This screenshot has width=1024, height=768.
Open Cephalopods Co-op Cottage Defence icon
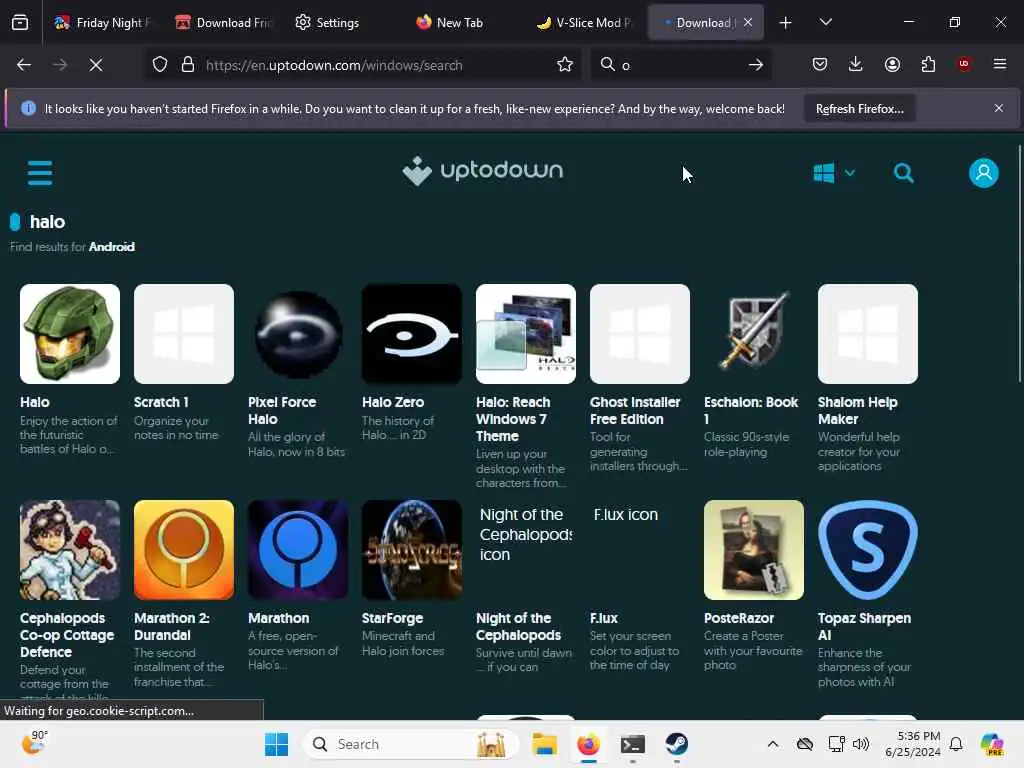pyautogui.click(x=70, y=550)
